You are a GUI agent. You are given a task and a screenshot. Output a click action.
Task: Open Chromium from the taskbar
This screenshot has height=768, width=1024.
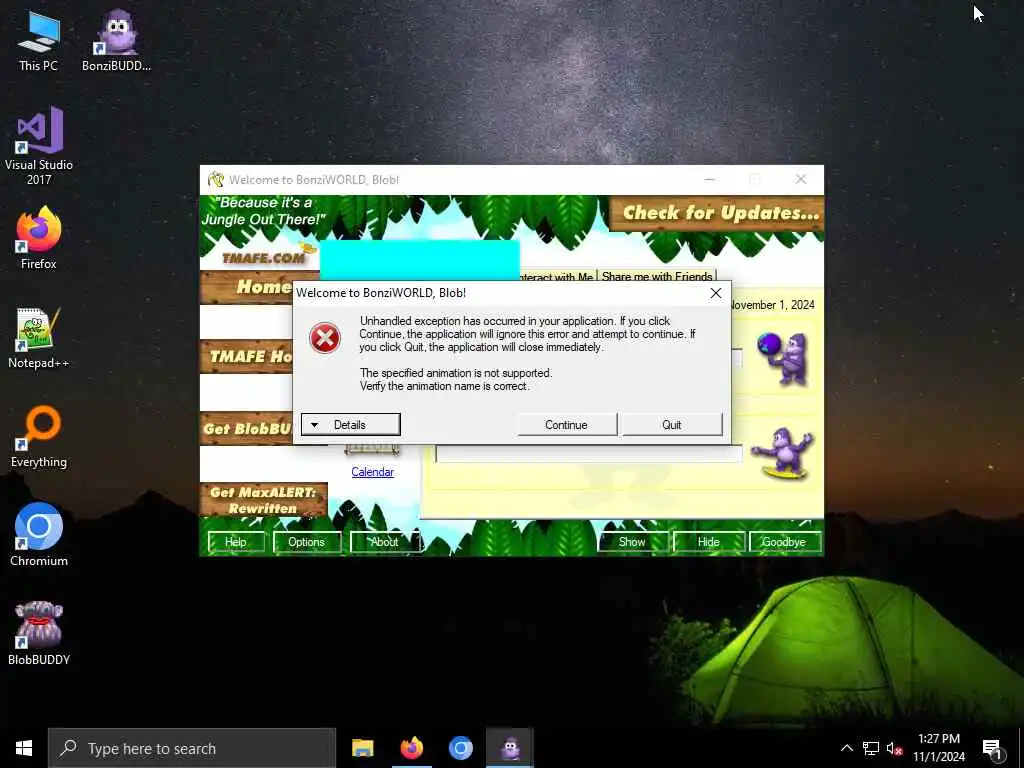[460, 748]
